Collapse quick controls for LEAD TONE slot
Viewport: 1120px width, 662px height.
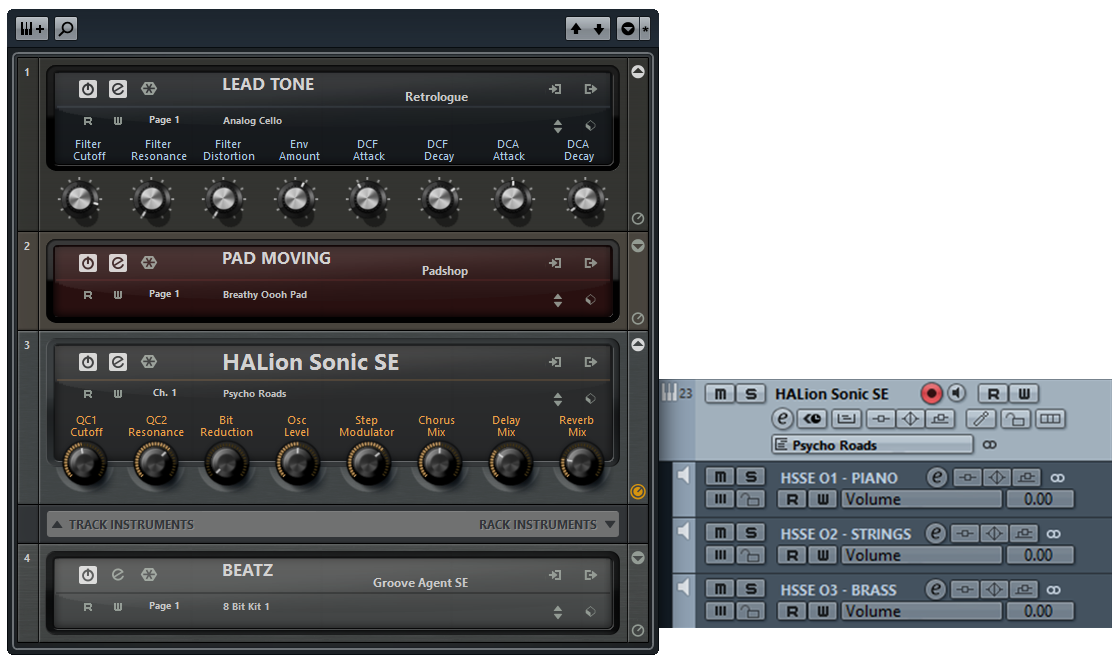tap(638, 71)
